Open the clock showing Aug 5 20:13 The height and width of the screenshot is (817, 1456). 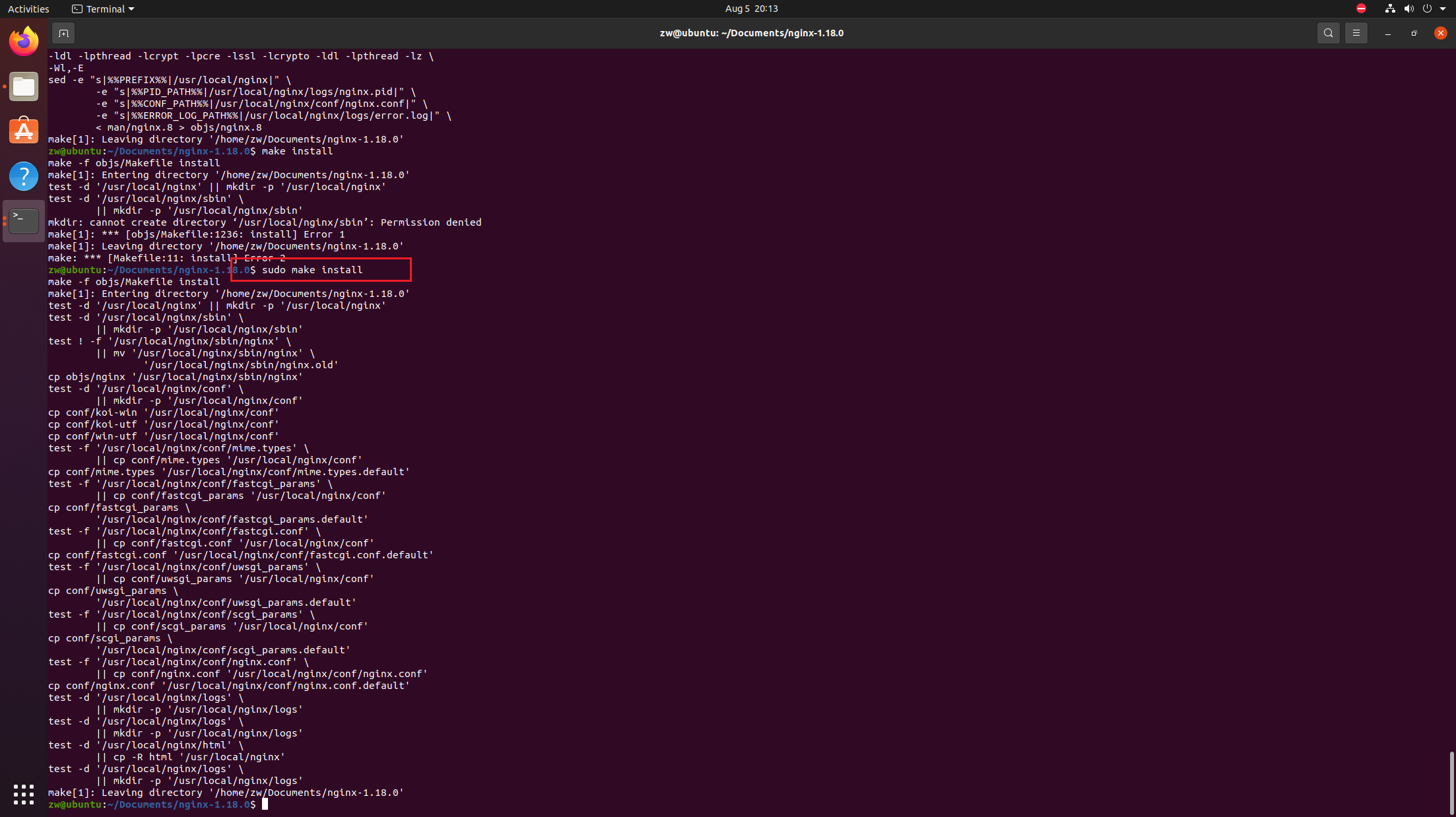pos(751,9)
